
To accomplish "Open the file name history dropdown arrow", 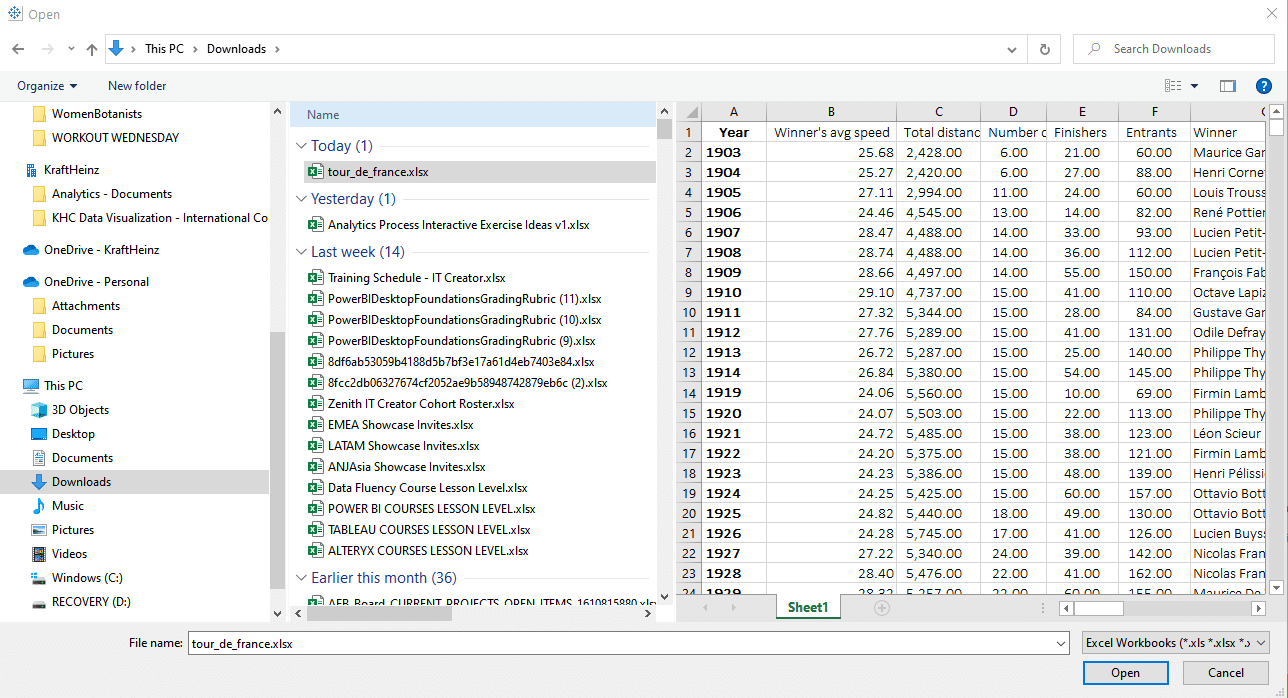I will 1062,642.
